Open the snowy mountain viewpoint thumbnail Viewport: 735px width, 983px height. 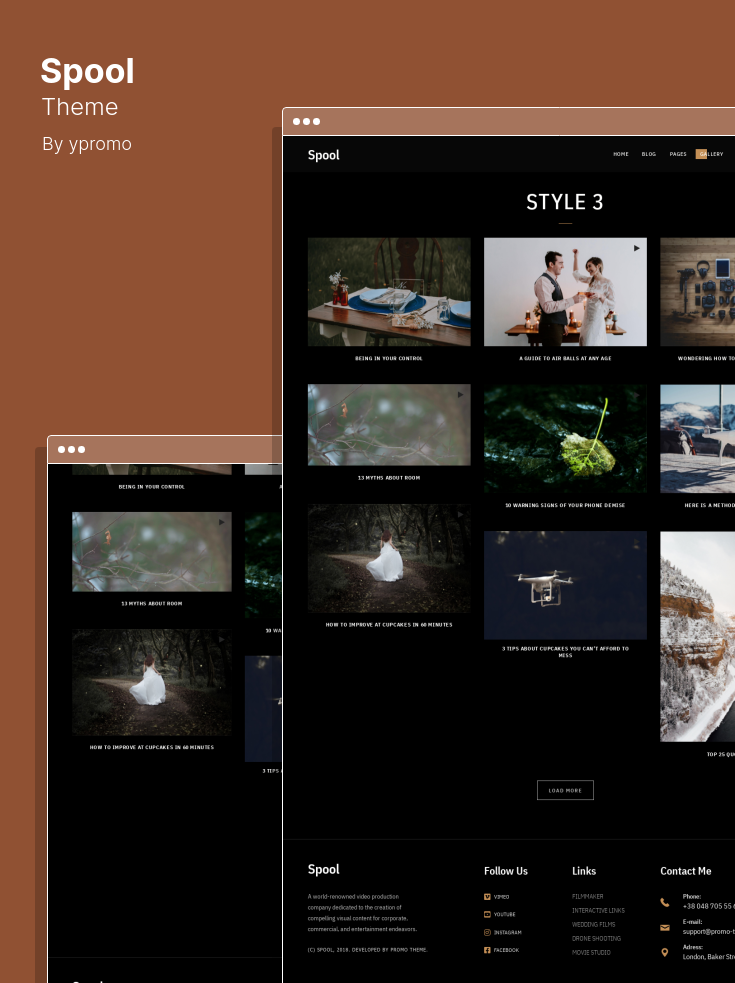pyautogui.click(x=697, y=439)
